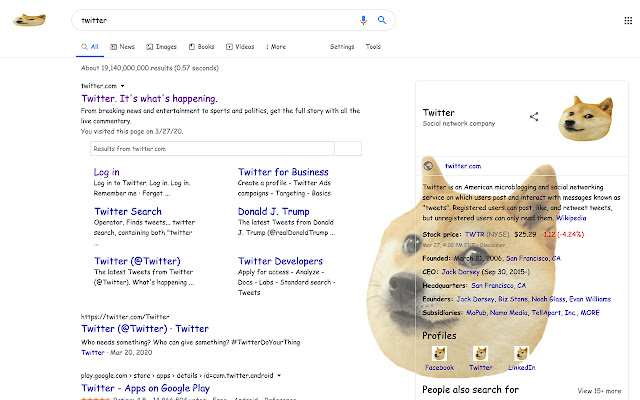Click Namo Media subsidiary link

pyautogui.click(x=509, y=313)
